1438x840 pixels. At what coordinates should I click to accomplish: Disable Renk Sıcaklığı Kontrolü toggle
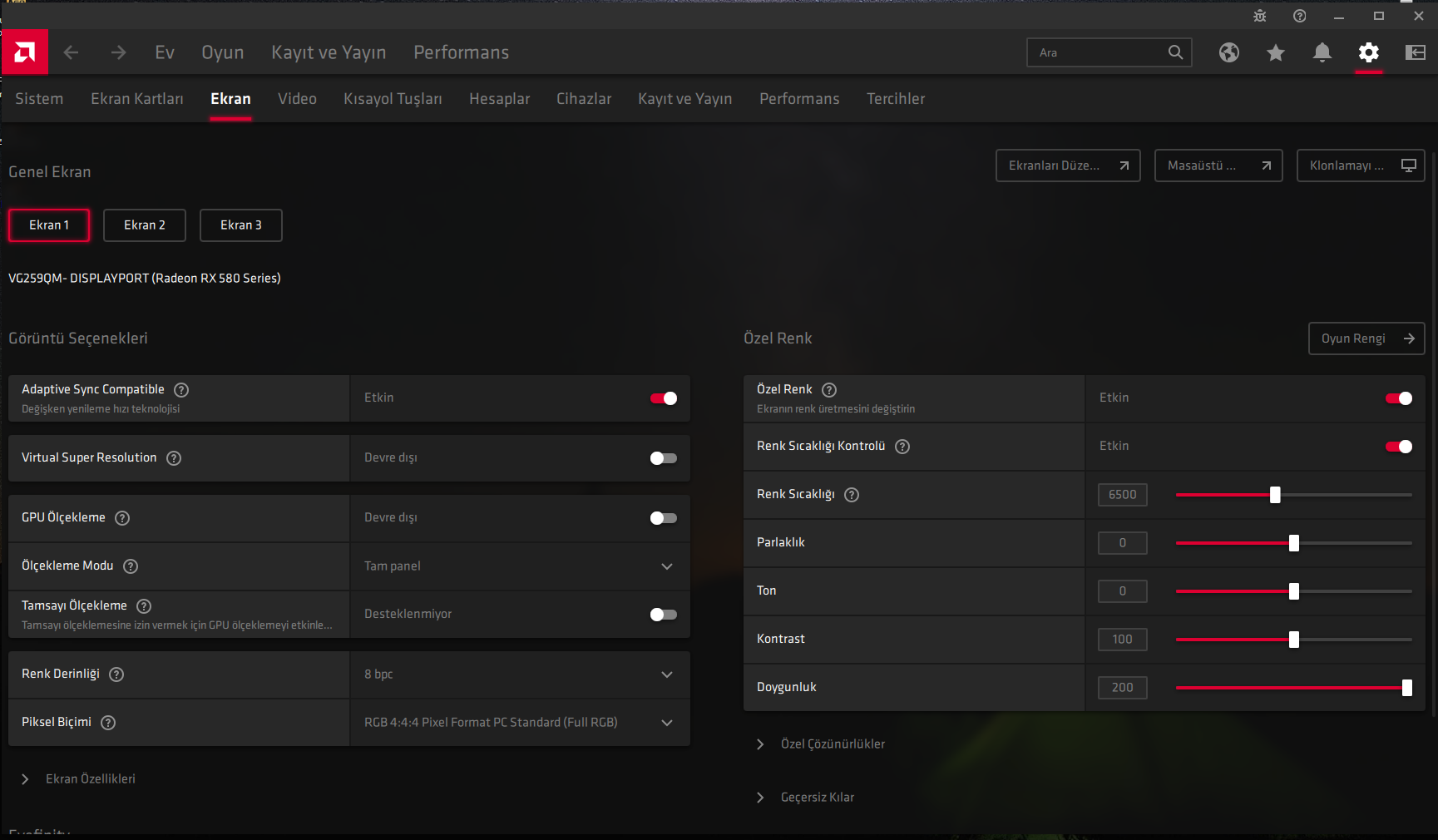click(1399, 447)
